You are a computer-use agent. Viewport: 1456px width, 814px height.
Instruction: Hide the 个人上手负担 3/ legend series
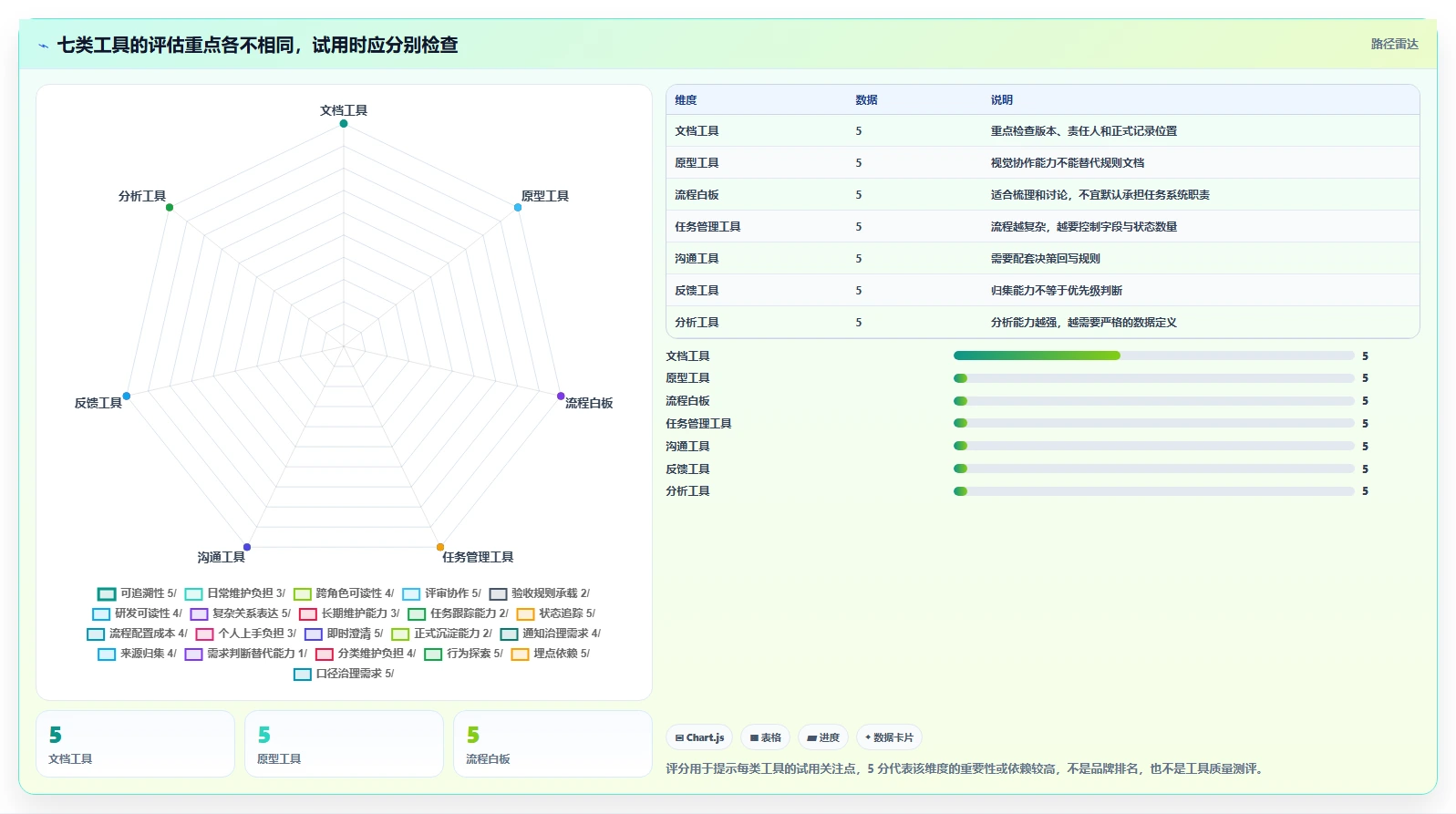[x=245, y=634]
